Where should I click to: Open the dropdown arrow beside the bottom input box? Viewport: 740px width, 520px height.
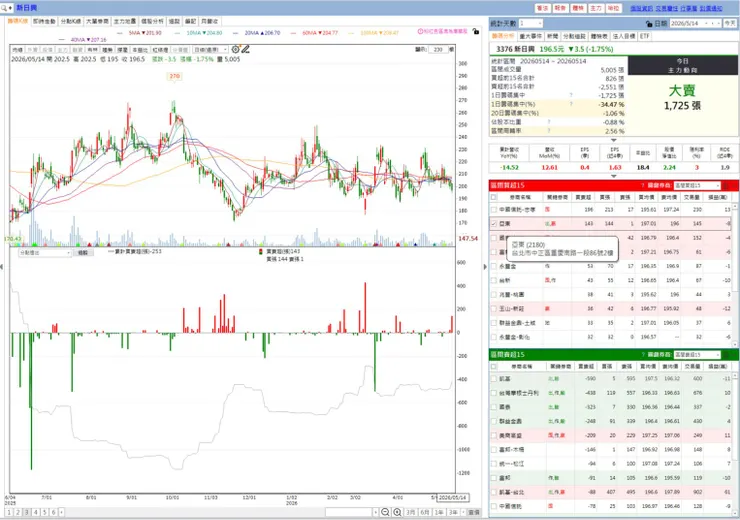coord(376,512)
